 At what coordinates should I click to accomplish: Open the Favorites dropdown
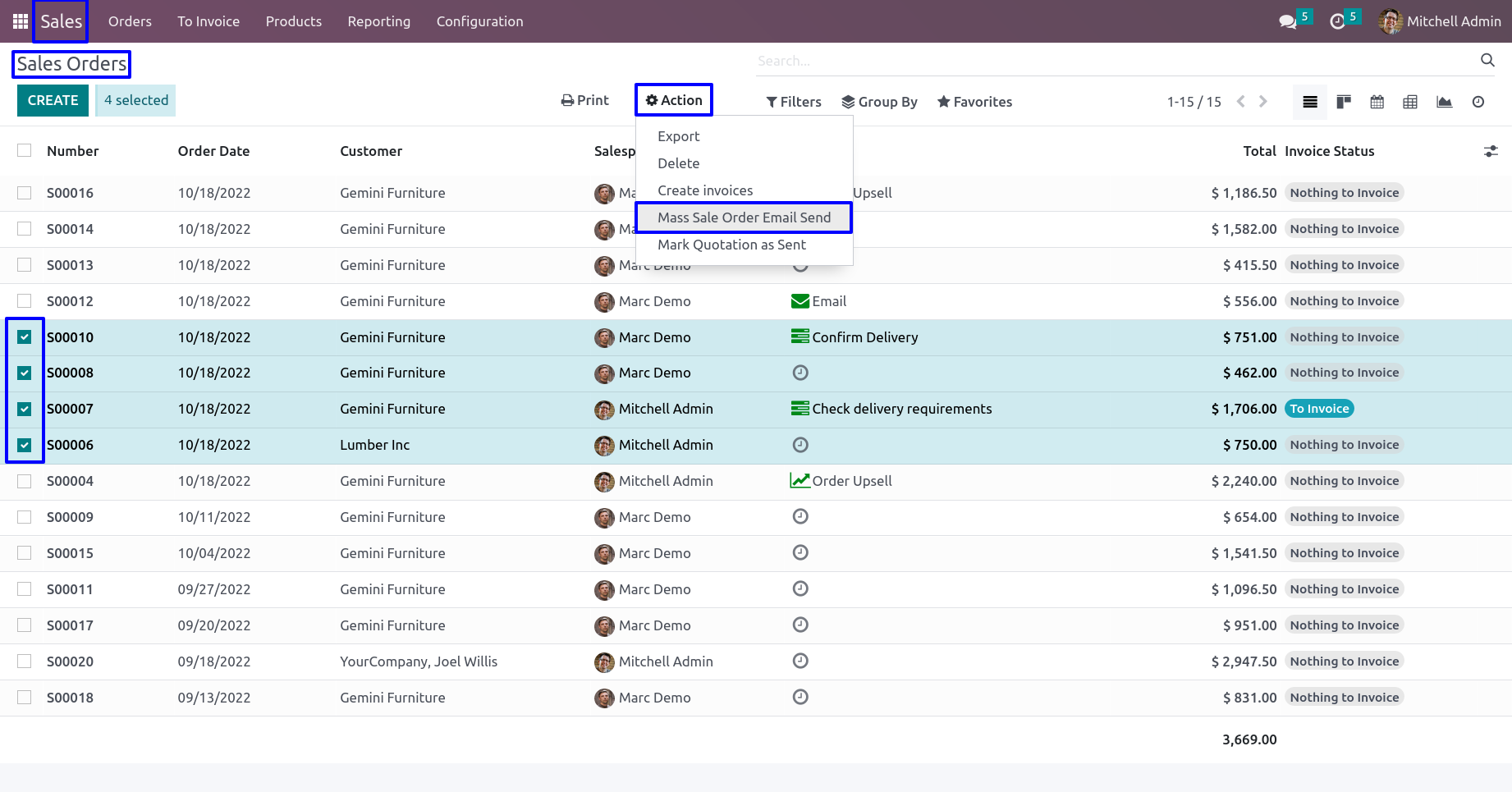[974, 102]
